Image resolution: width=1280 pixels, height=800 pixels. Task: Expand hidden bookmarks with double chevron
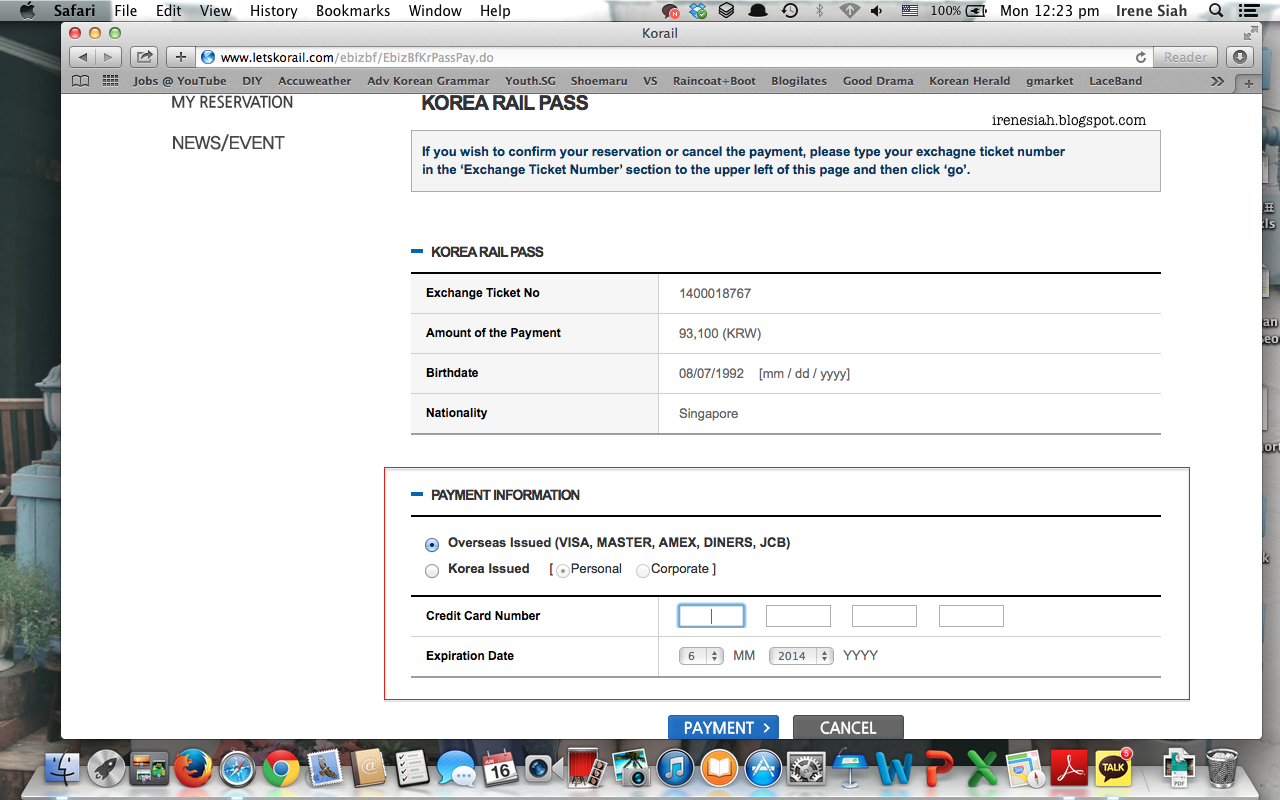(x=1217, y=81)
